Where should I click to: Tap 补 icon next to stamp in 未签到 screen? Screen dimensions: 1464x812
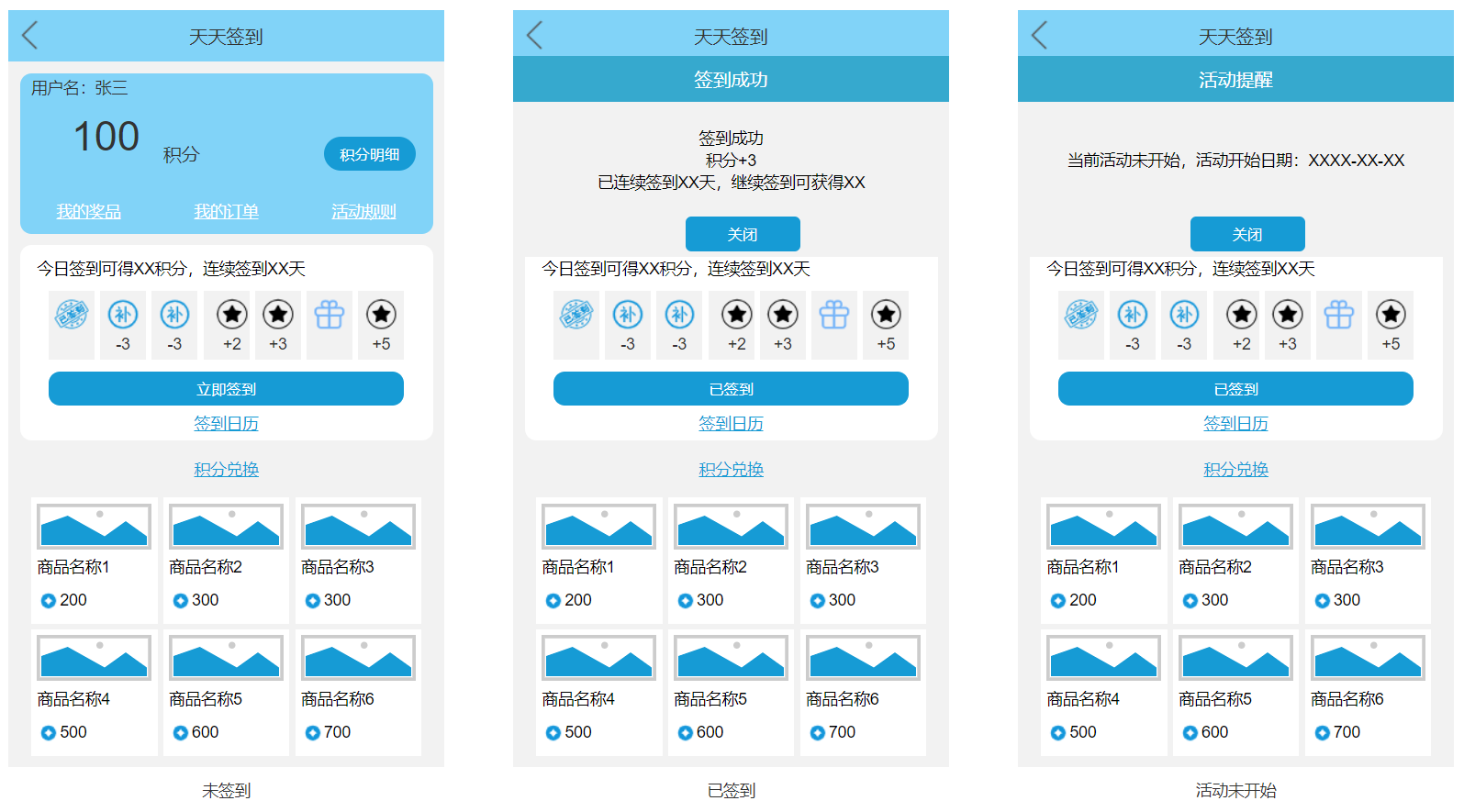[x=123, y=315]
